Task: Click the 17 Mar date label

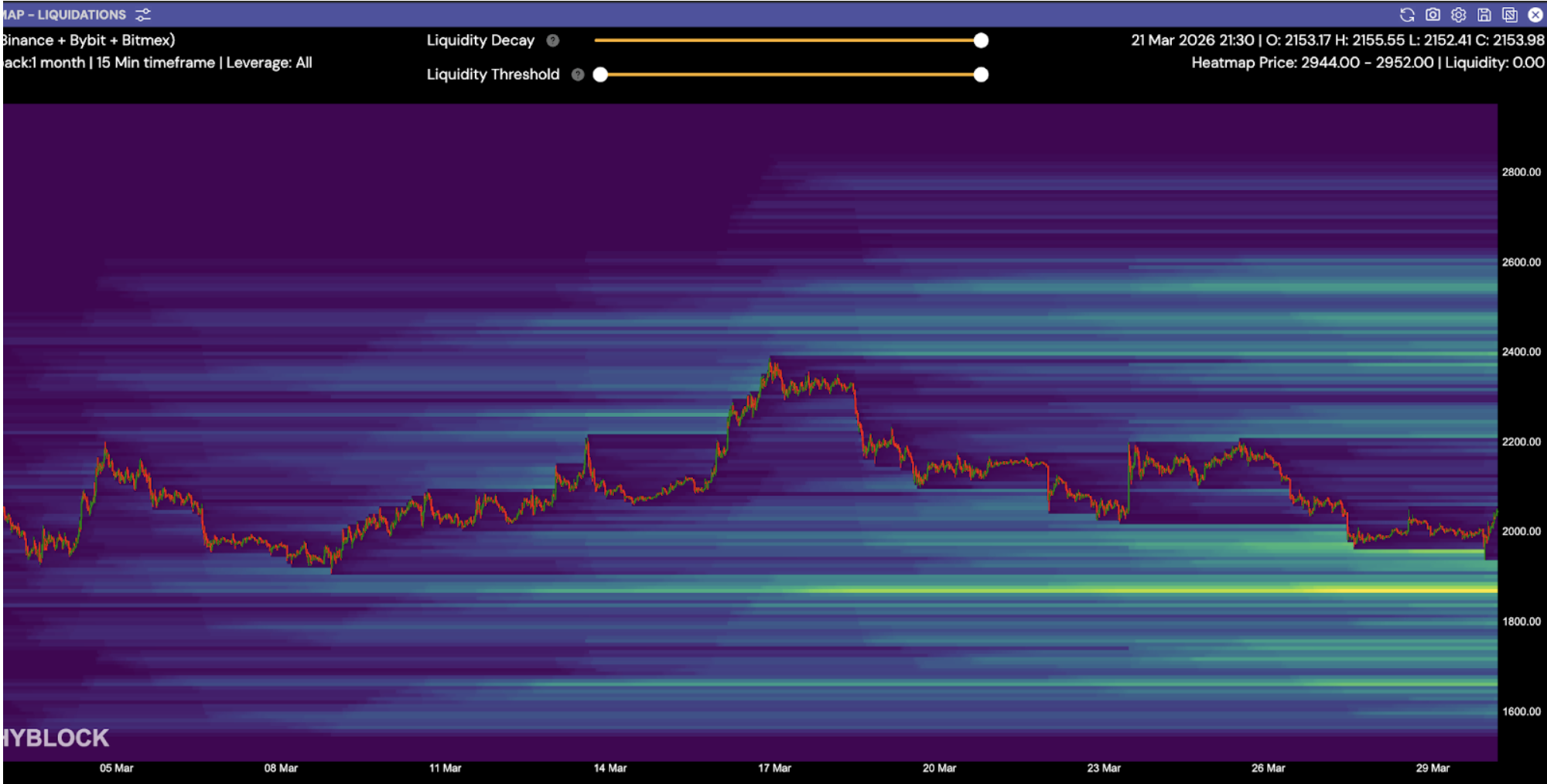Action: coord(774,768)
